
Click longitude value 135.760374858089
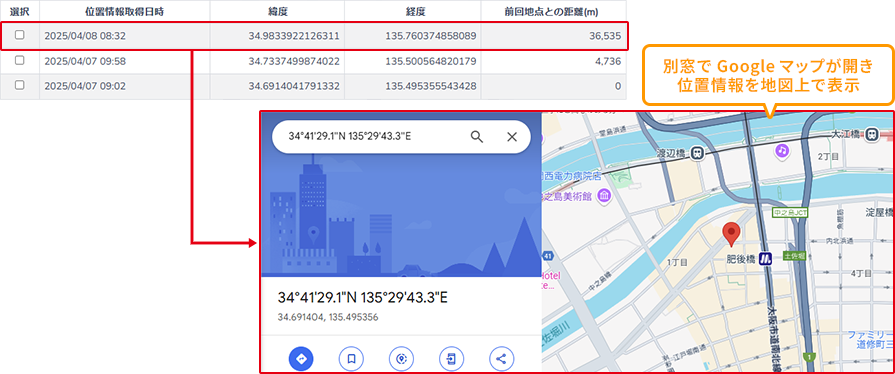[x=431, y=36]
